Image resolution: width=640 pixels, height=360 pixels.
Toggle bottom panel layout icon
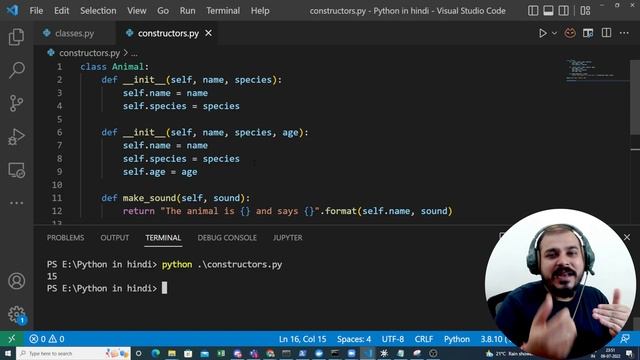548,11
